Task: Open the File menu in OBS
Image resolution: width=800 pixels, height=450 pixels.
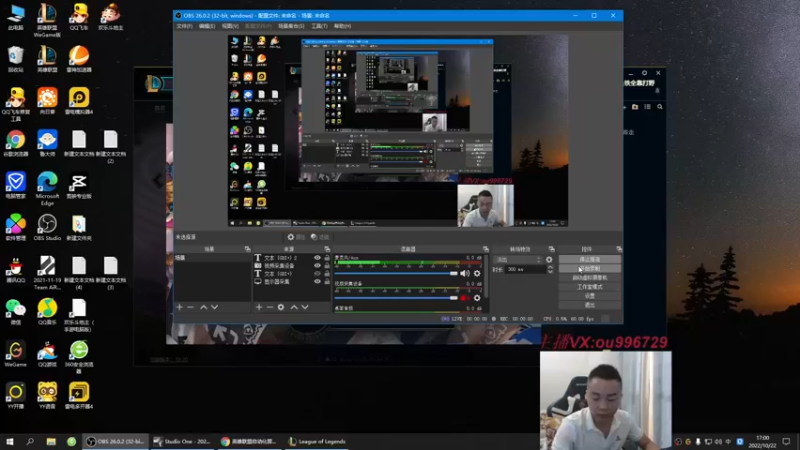Action: pyautogui.click(x=184, y=26)
